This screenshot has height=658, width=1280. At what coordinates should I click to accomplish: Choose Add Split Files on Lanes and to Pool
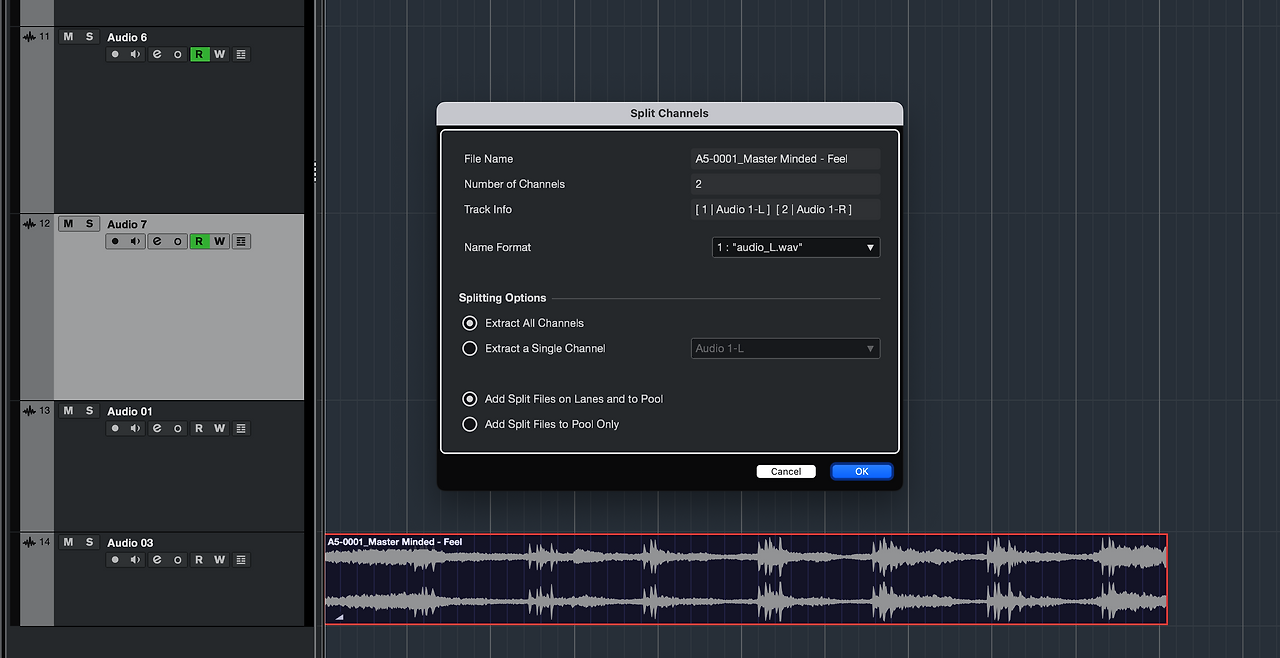(469, 399)
